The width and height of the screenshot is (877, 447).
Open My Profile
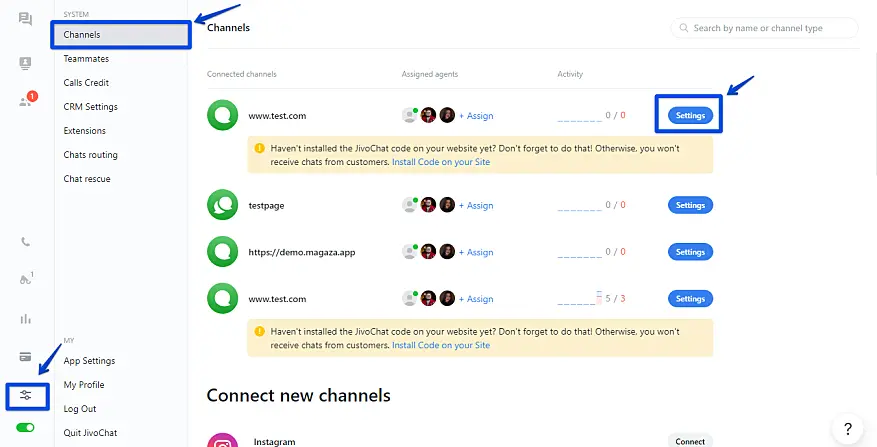[x=84, y=385]
